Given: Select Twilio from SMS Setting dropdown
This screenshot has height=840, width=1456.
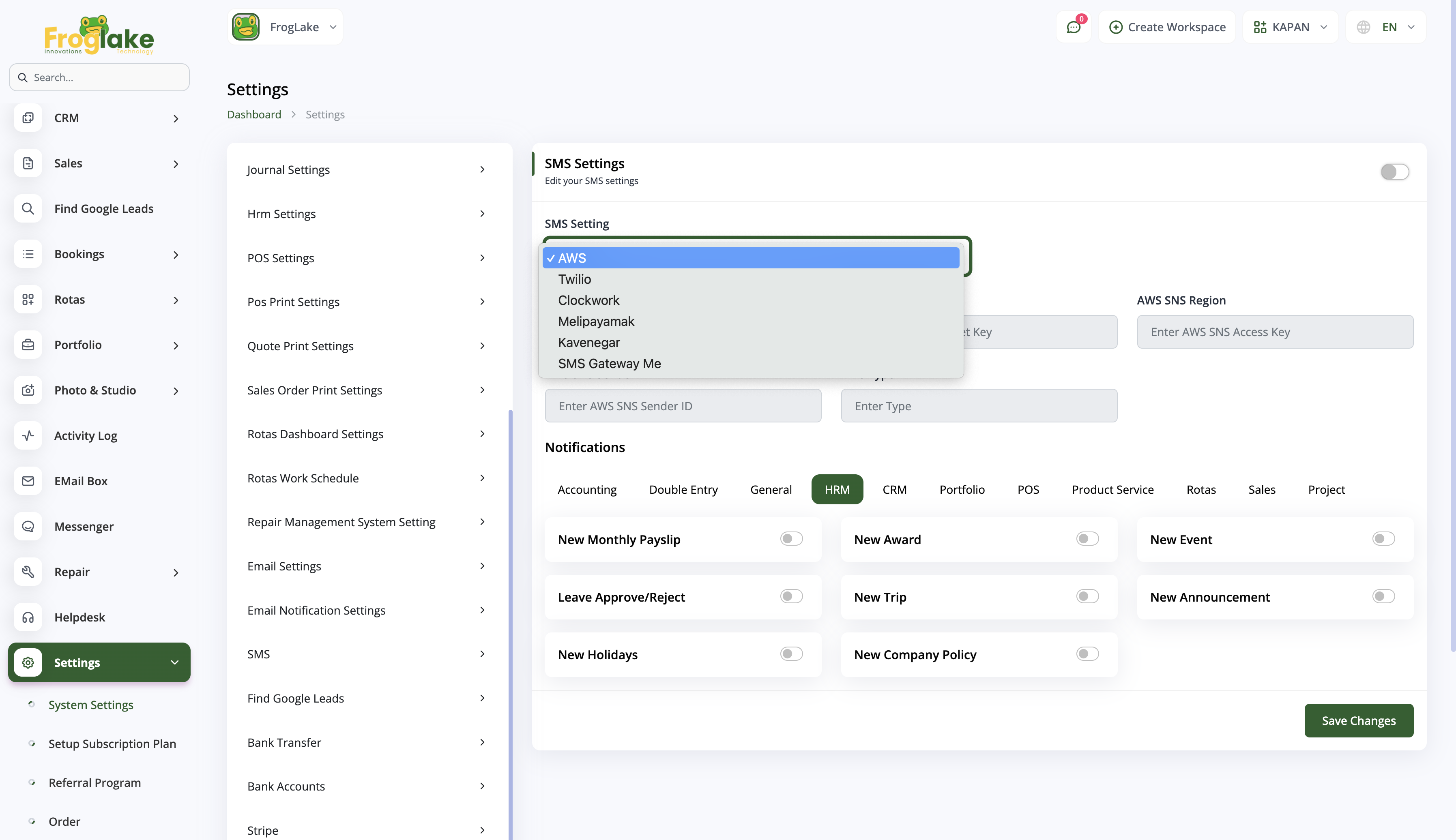Looking at the screenshot, I should [575, 279].
